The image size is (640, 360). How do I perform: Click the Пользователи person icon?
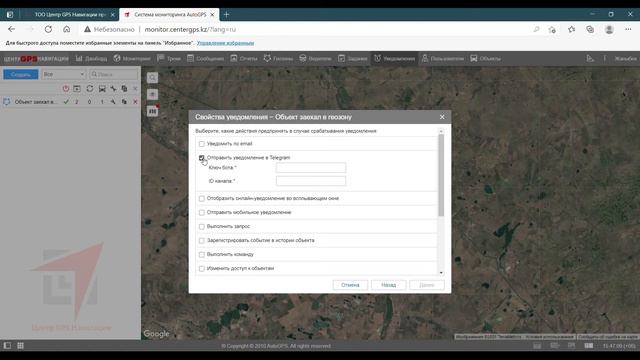click(425, 58)
